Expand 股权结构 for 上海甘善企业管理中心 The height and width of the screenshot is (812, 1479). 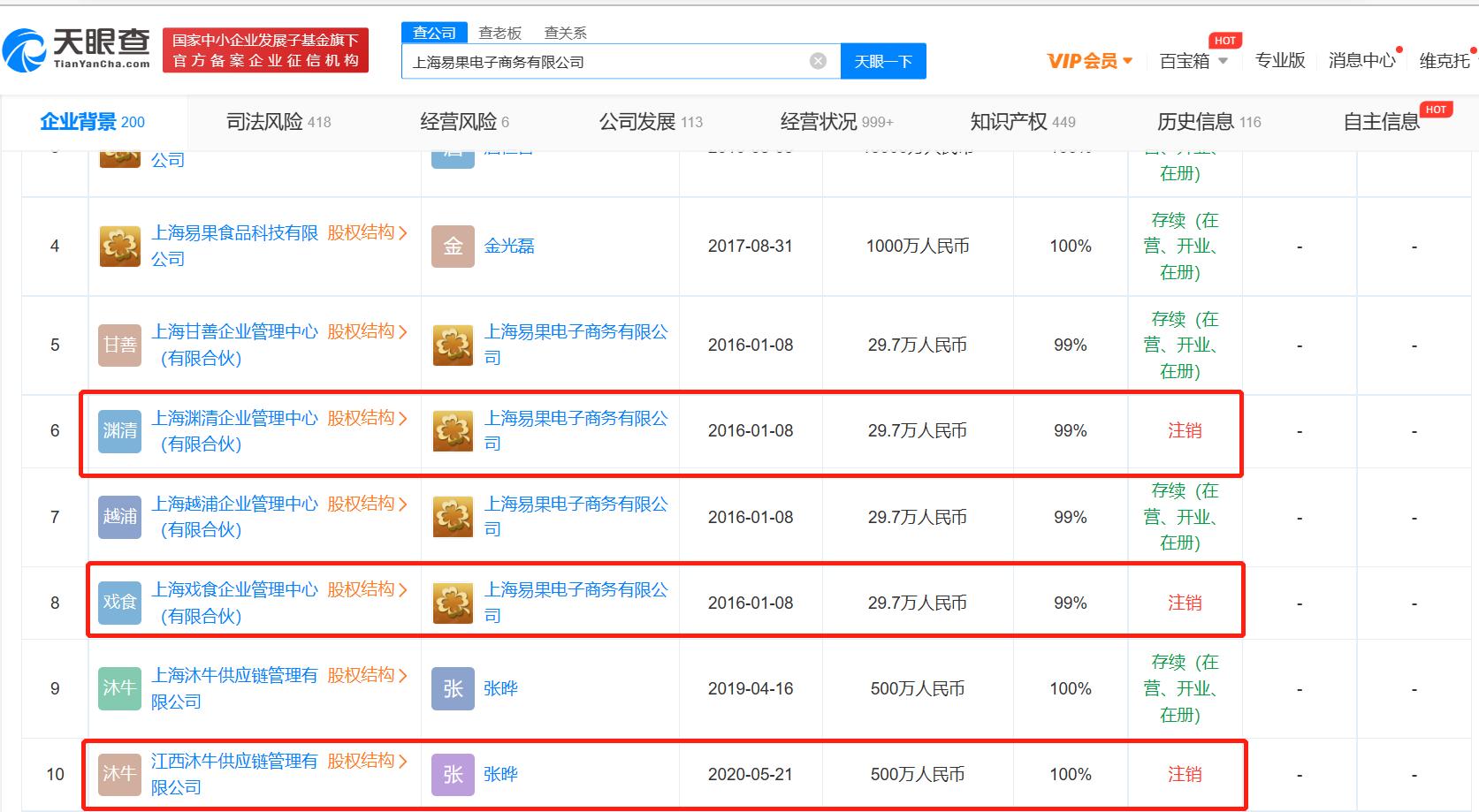[367, 331]
